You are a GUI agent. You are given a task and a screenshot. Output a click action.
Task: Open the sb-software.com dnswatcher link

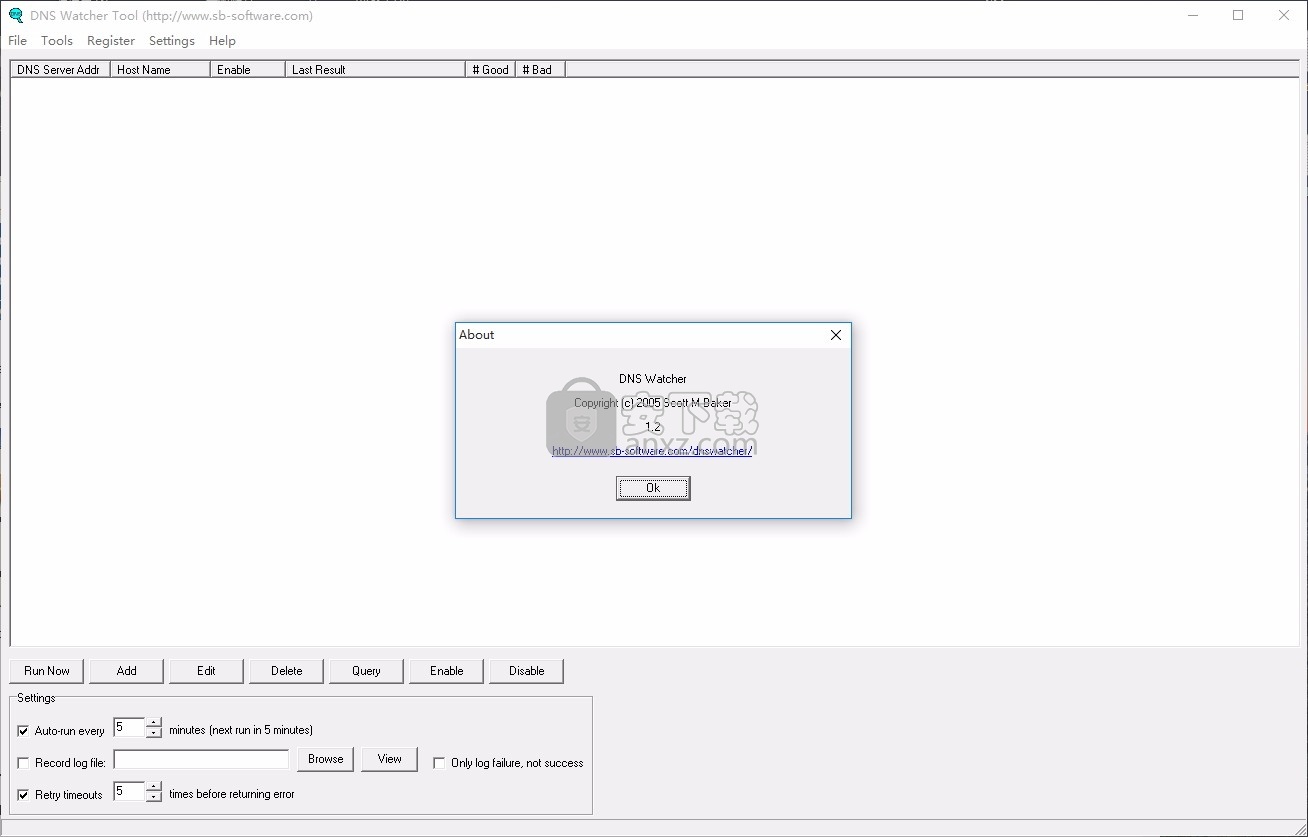click(x=652, y=451)
